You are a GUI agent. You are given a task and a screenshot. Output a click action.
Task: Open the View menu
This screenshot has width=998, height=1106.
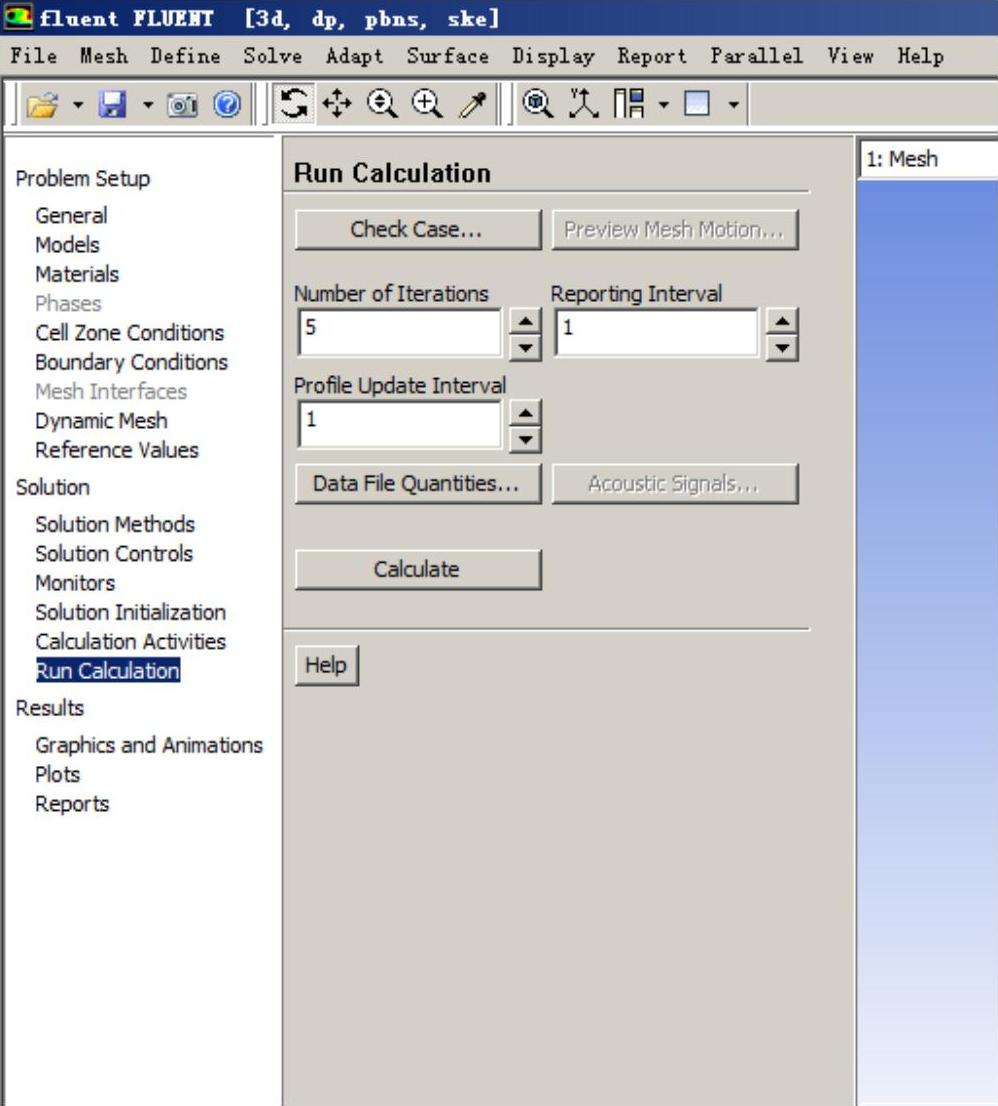pyautogui.click(x=851, y=56)
